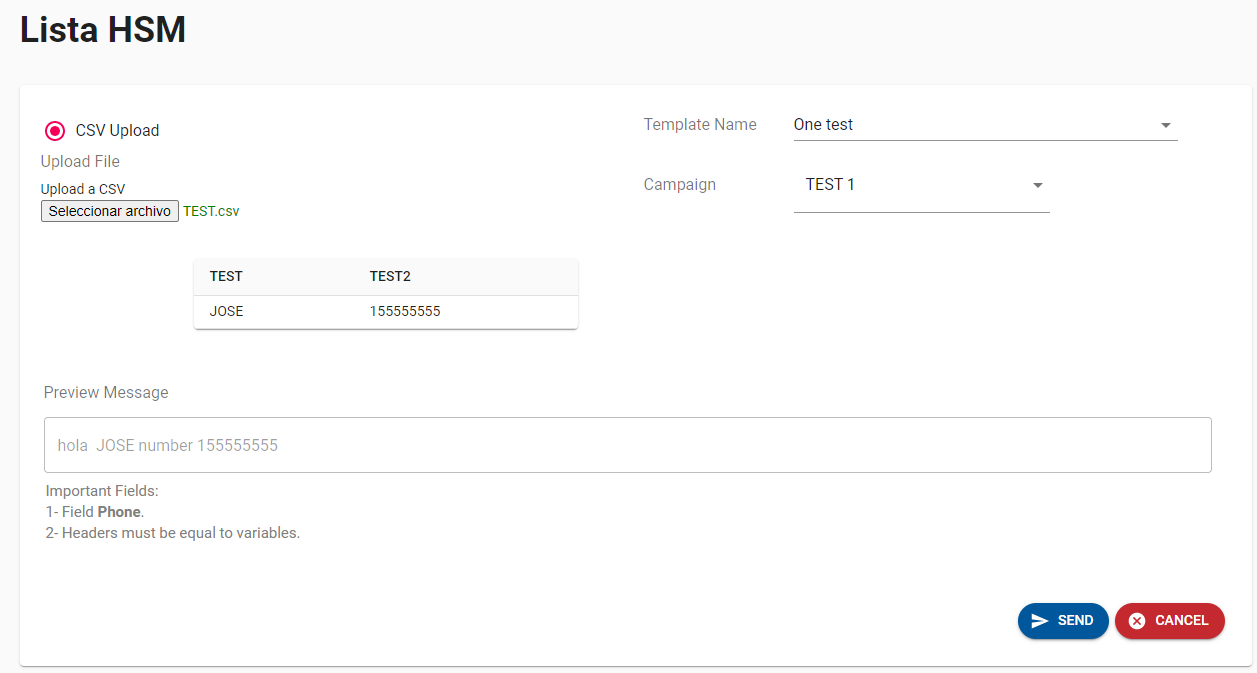Click the X circle icon on Cancel
1257x673 pixels.
click(x=1137, y=621)
